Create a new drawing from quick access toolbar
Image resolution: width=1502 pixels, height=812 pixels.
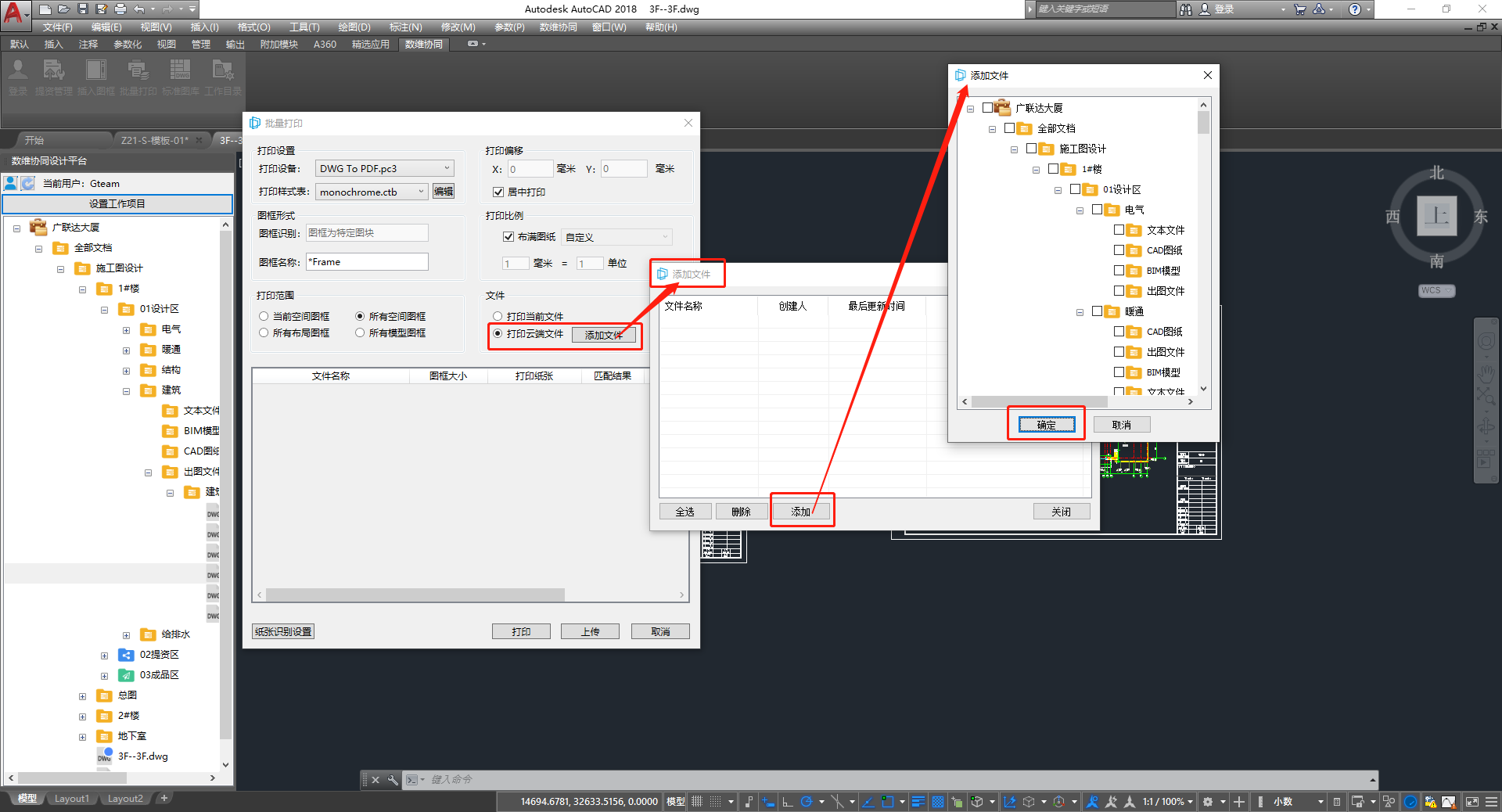45,9
